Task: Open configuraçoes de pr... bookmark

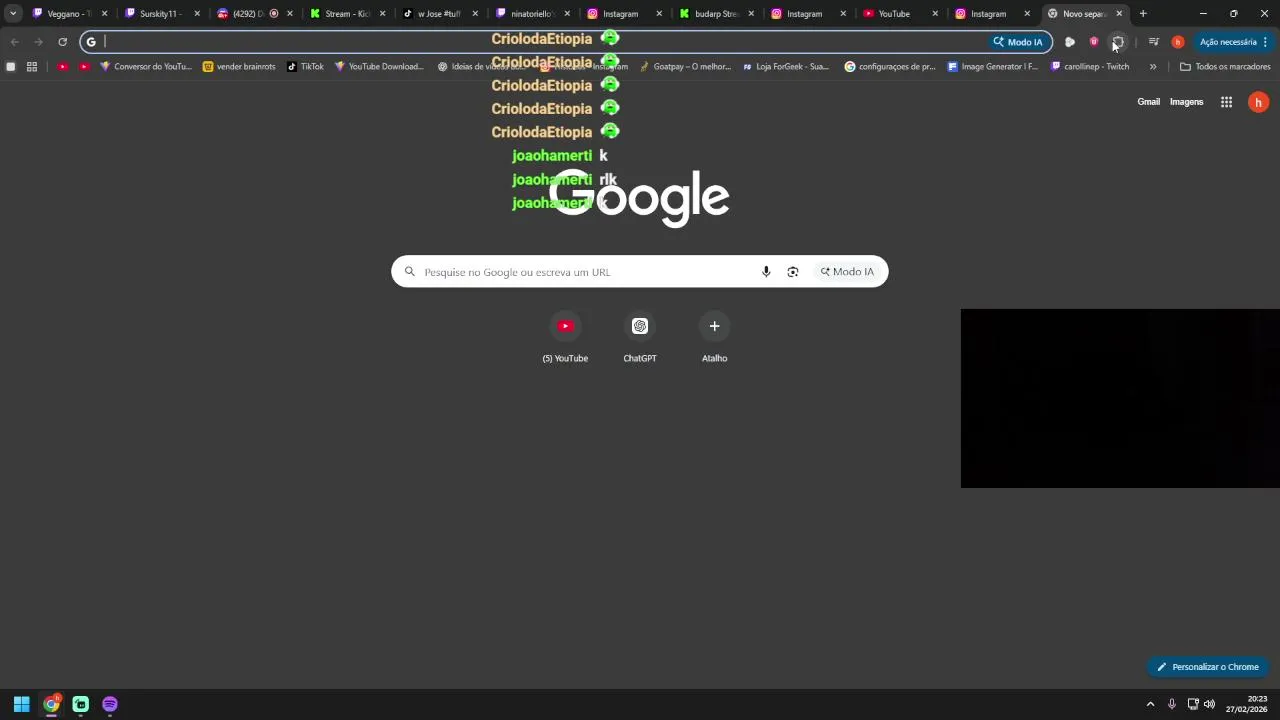Action: coord(890,67)
